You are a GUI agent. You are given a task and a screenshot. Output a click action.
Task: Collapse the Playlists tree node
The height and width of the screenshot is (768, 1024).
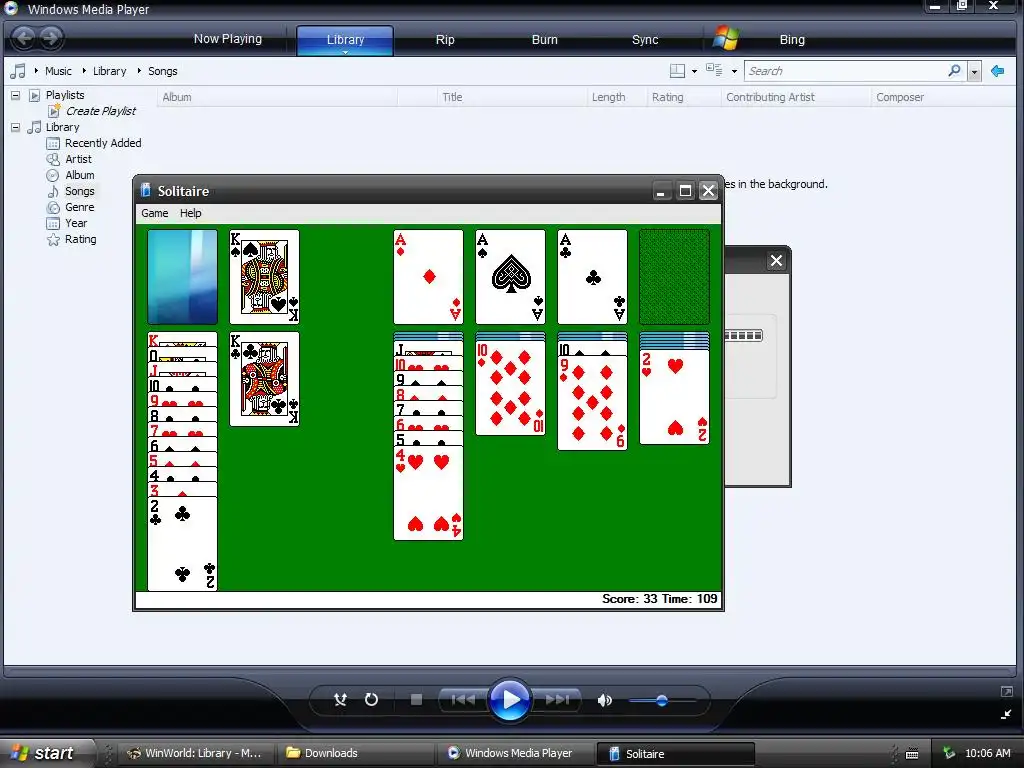tap(15, 95)
